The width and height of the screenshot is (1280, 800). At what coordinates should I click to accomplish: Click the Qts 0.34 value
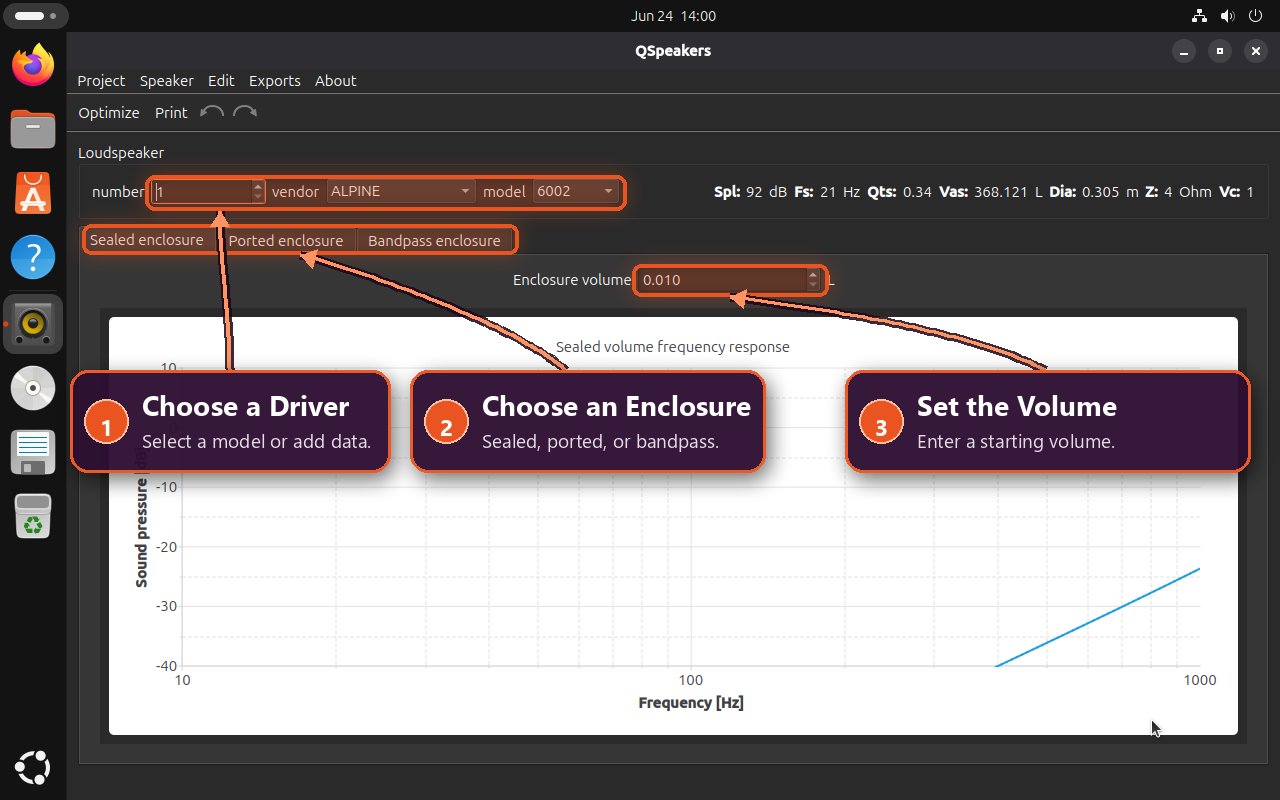pos(899,192)
